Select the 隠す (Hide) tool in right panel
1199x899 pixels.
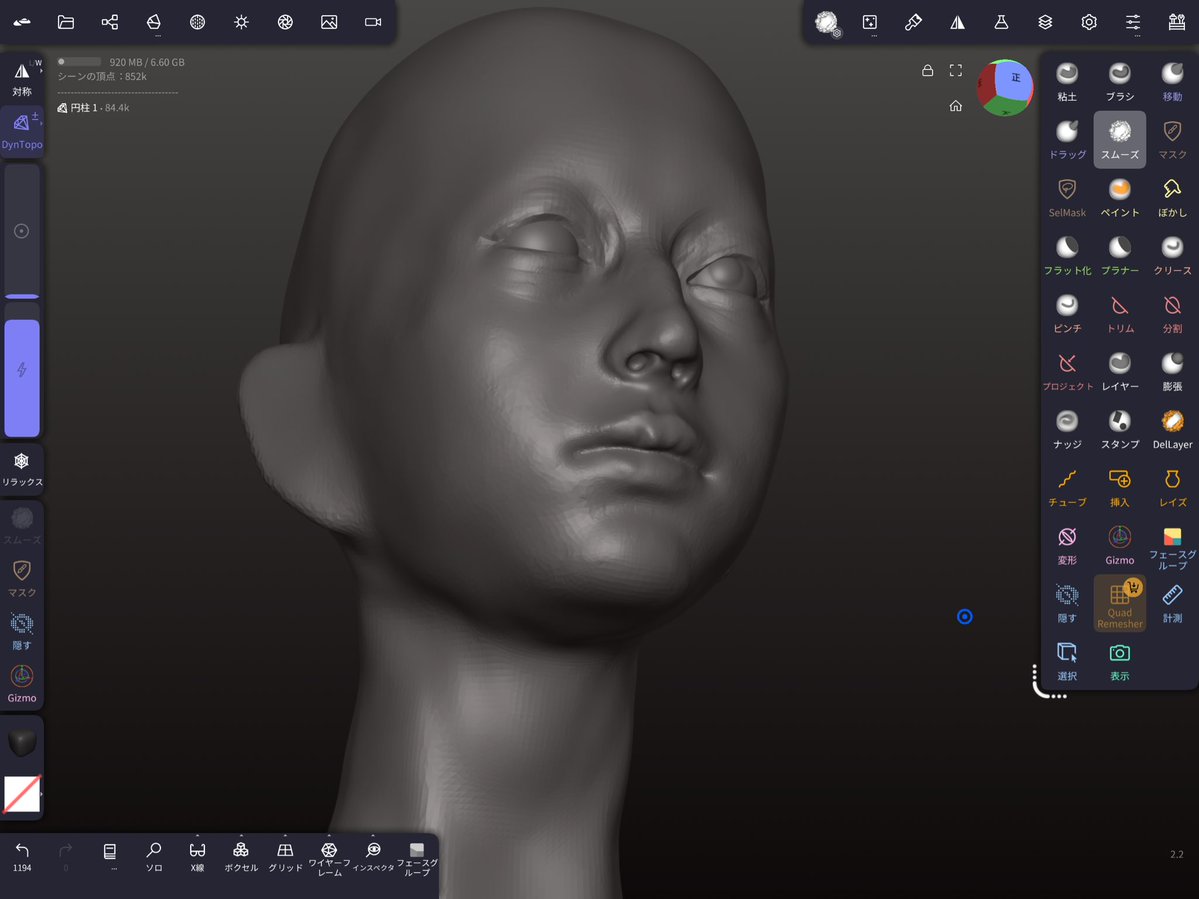[1067, 604]
